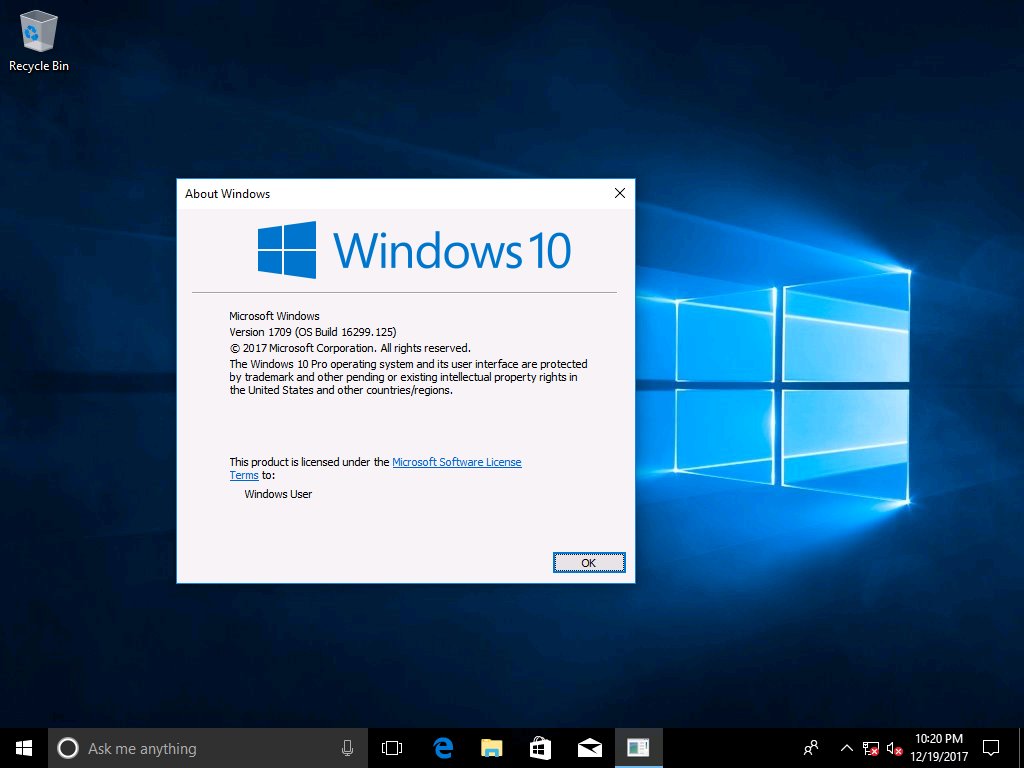Click the About Windows title bar text
This screenshot has width=1024, height=768.
tap(227, 193)
